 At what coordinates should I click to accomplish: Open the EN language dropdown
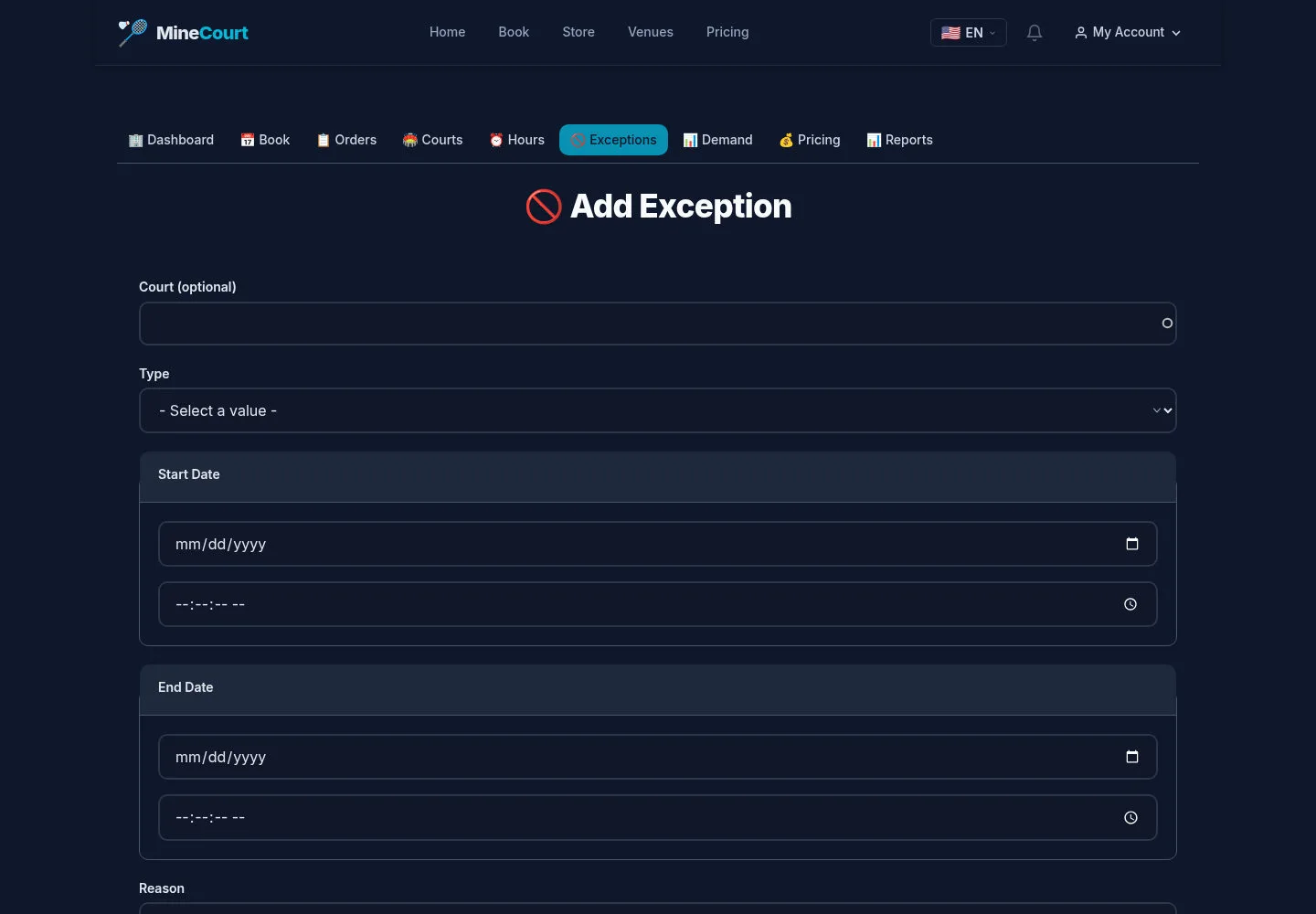coord(969,33)
